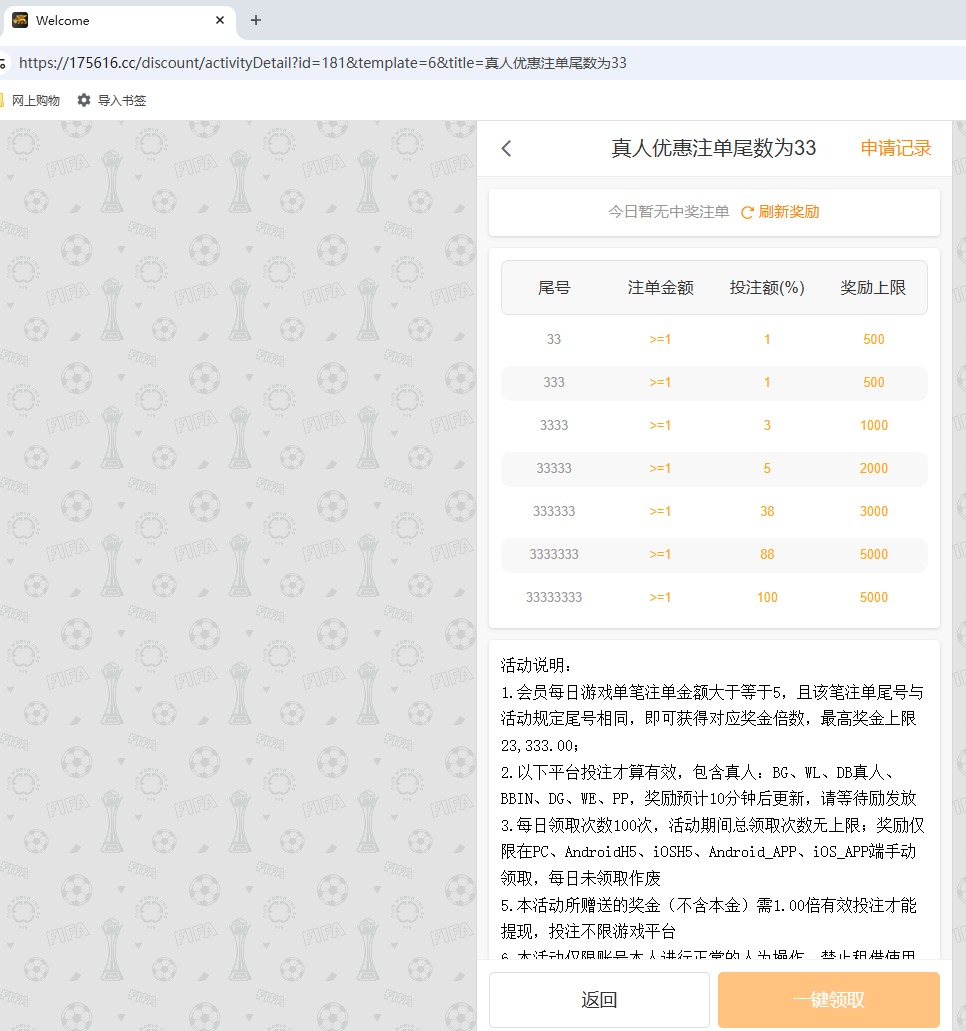Click the refresh rewards circular arrow icon
966x1031 pixels.
tap(747, 213)
